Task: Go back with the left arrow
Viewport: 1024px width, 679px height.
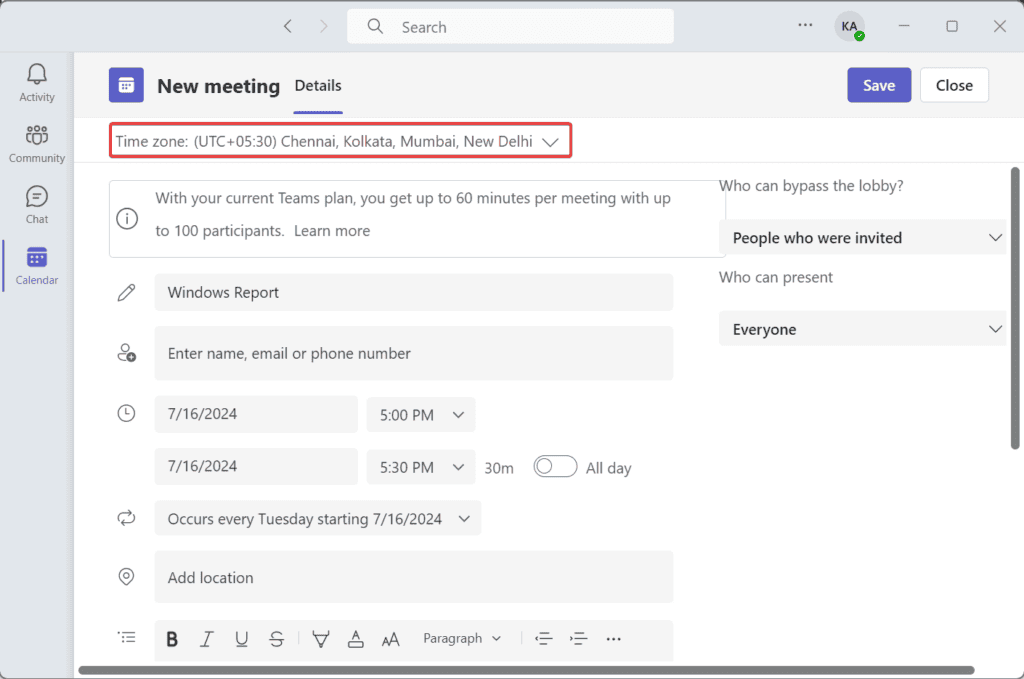Action: click(288, 26)
